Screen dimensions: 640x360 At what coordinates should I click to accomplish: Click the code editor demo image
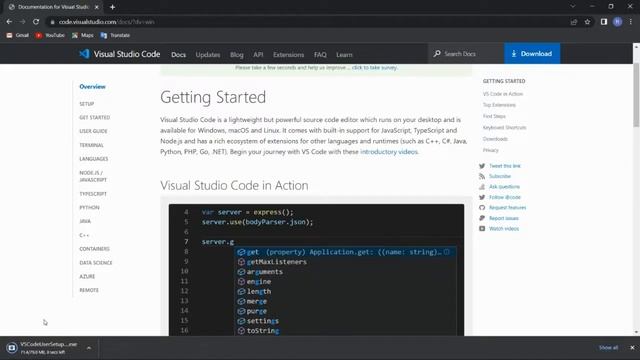click(316, 269)
